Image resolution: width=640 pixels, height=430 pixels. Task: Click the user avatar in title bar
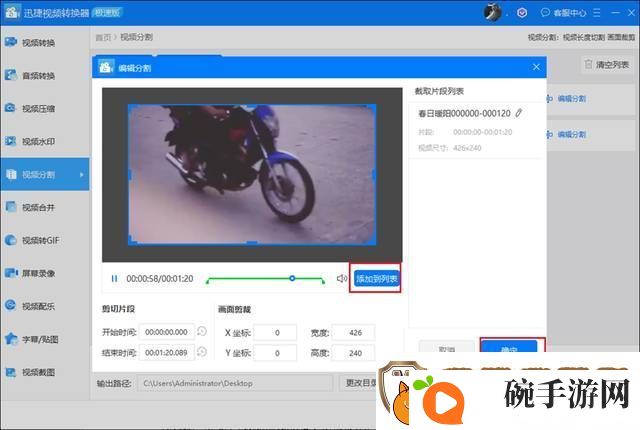click(x=493, y=12)
